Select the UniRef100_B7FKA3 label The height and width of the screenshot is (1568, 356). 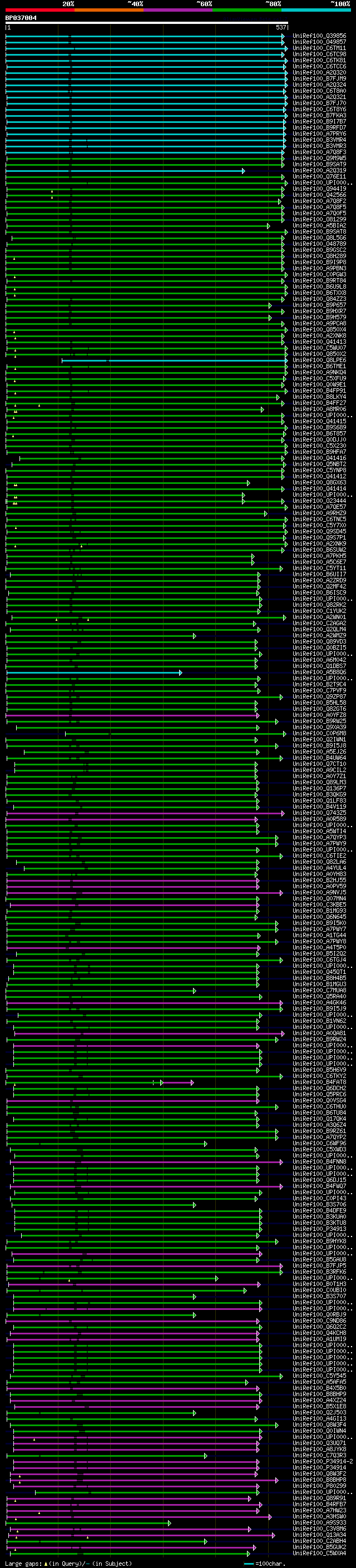(319, 115)
